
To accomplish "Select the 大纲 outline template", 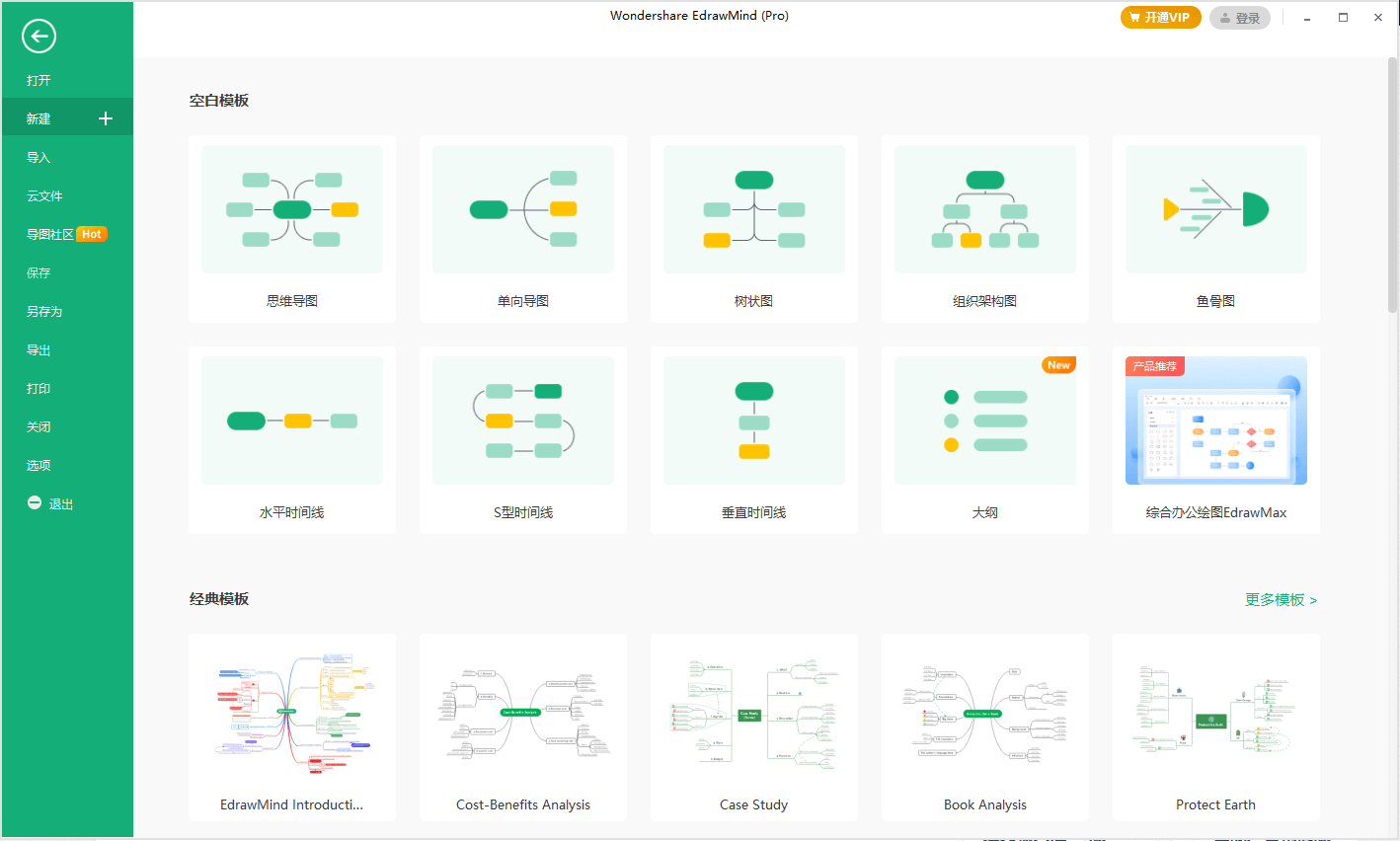I will tap(984, 440).
